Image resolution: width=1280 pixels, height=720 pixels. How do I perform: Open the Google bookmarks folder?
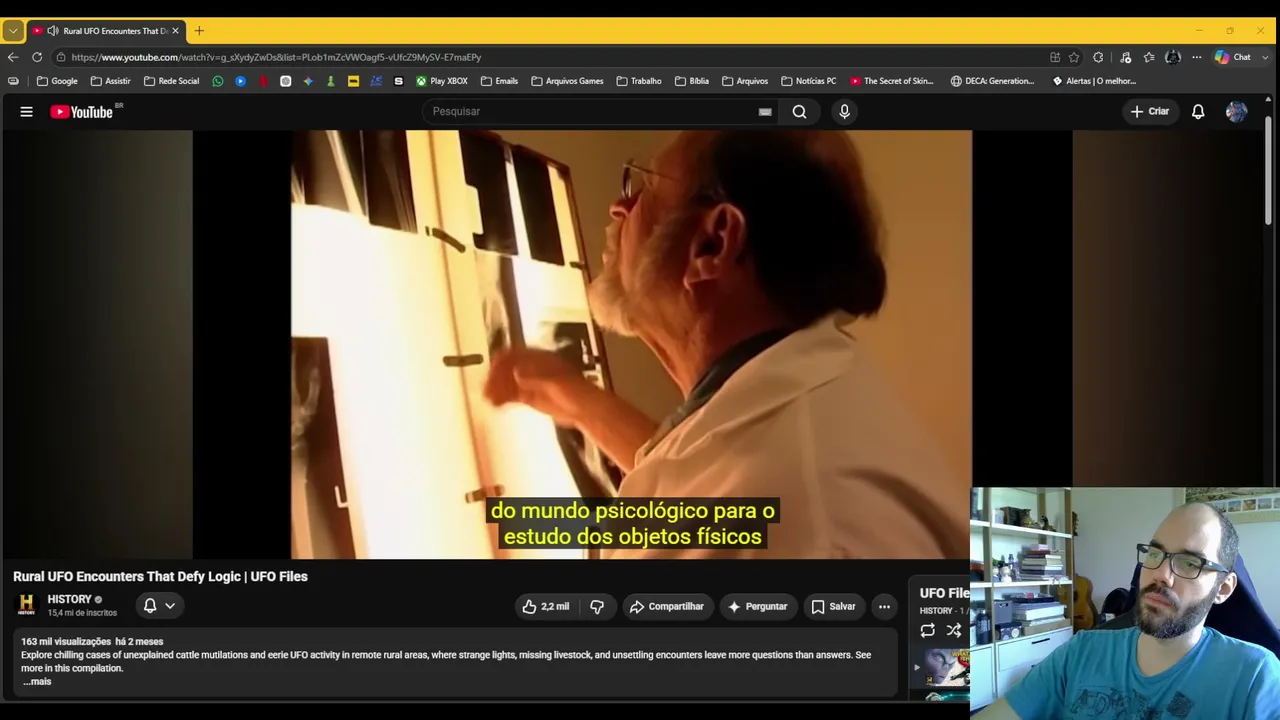click(57, 81)
